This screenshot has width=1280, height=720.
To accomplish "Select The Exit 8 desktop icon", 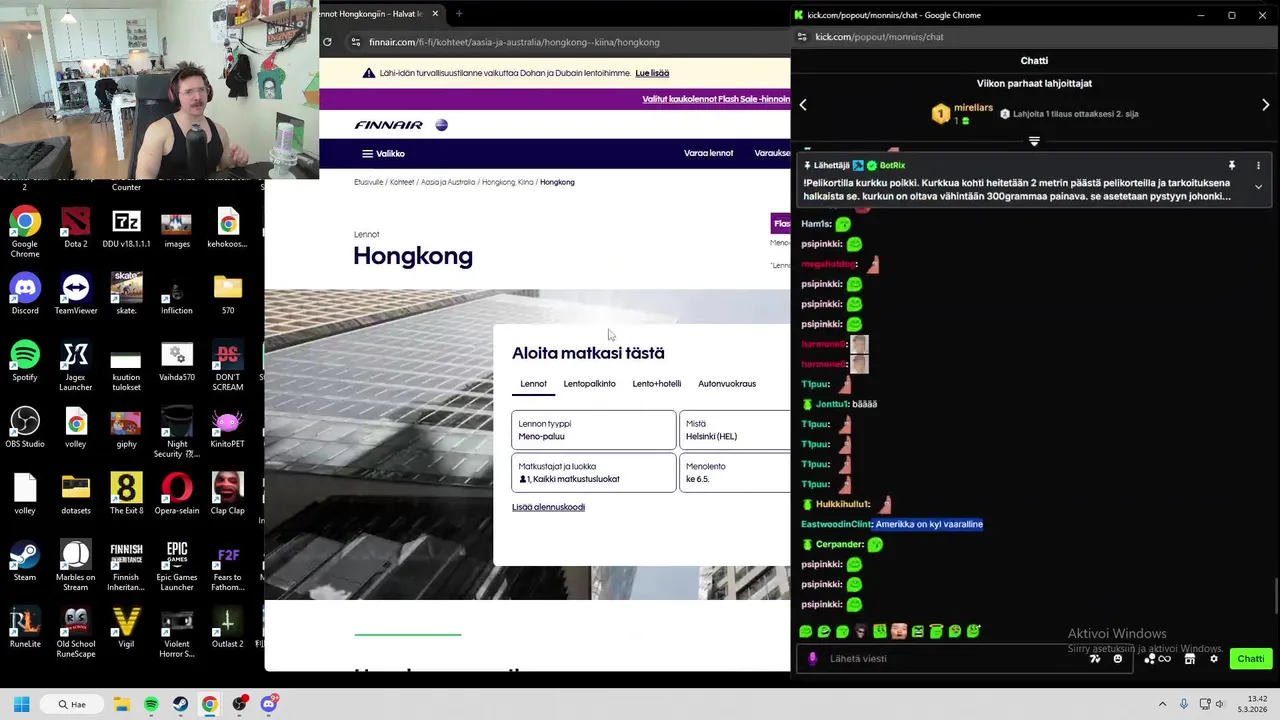I will pyautogui.click(x=126, y=495).
